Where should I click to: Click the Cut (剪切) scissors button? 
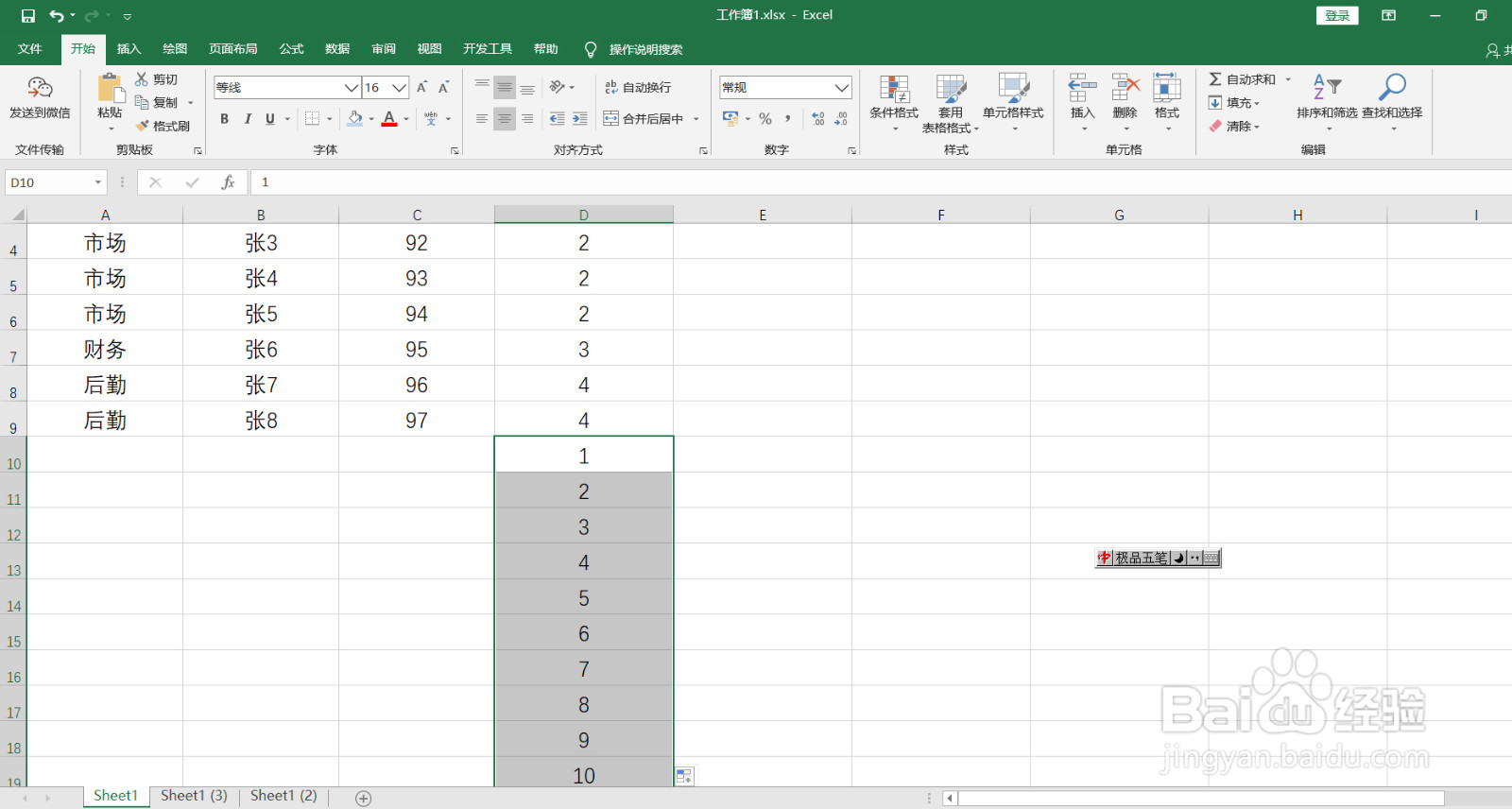157,79
